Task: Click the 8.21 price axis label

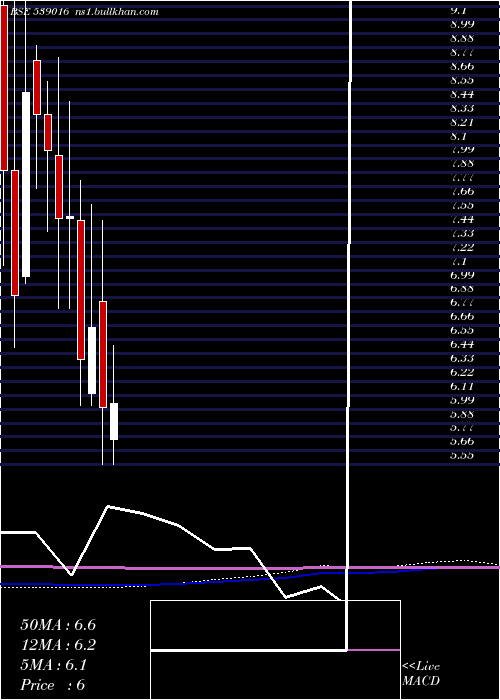Action: point(462,122)
